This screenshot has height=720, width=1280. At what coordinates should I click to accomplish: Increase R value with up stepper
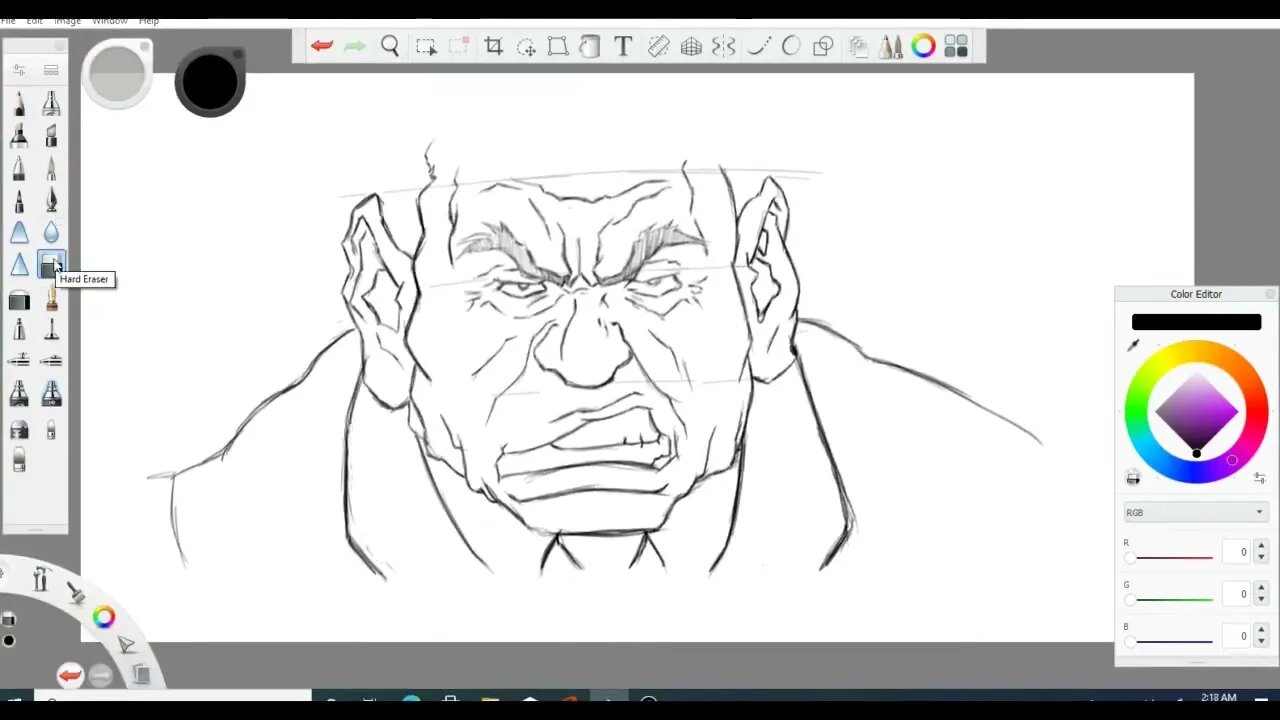(1261, 546)
